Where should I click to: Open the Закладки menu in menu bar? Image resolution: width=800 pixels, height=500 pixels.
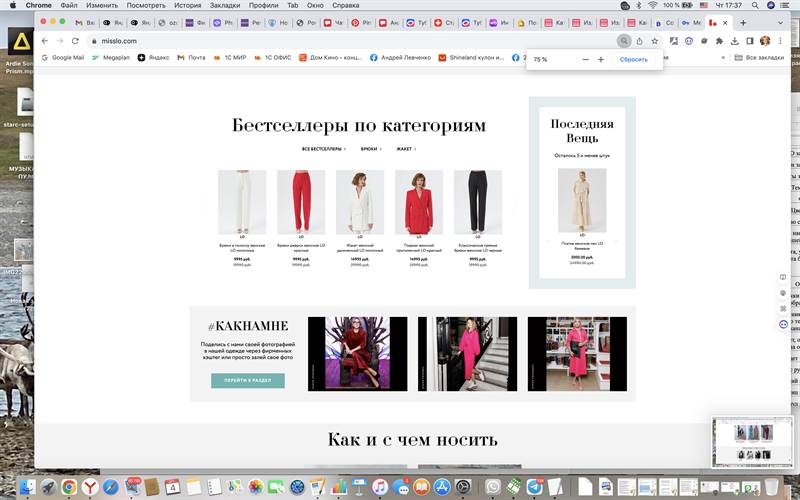click(224, 6)
